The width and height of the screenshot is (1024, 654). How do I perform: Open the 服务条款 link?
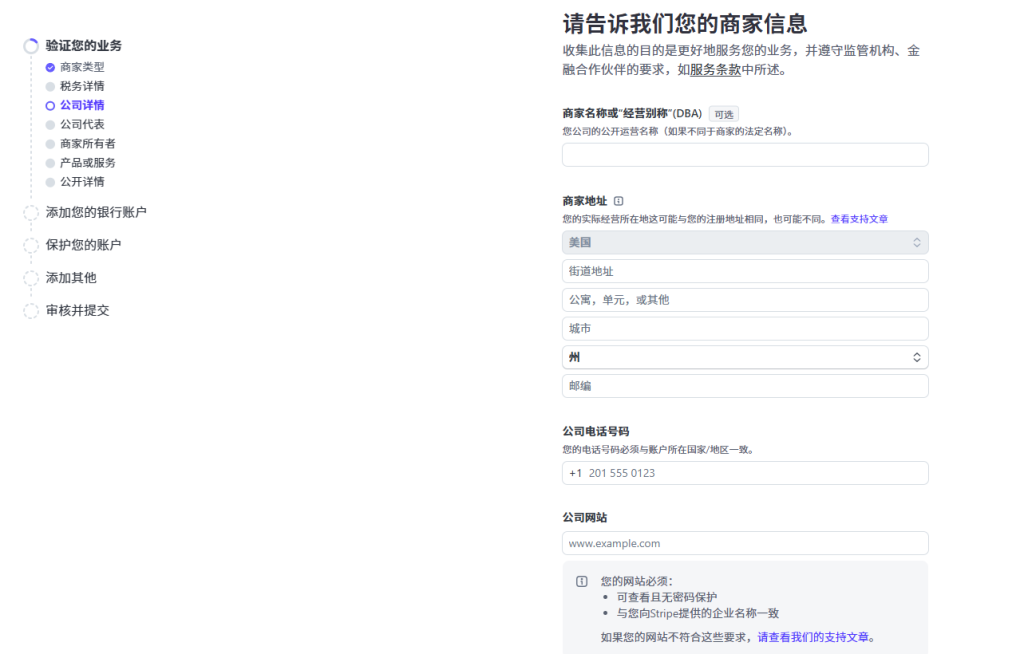tap(715, 70)
